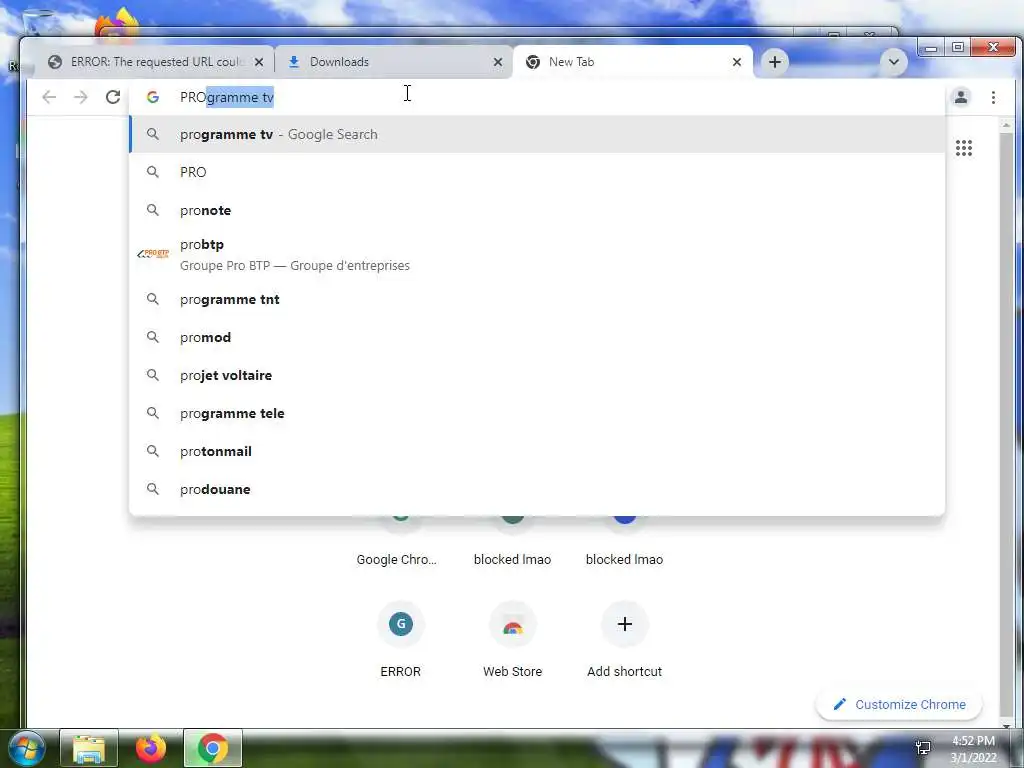Click Chrome taskbar icon

pos(212,748)
